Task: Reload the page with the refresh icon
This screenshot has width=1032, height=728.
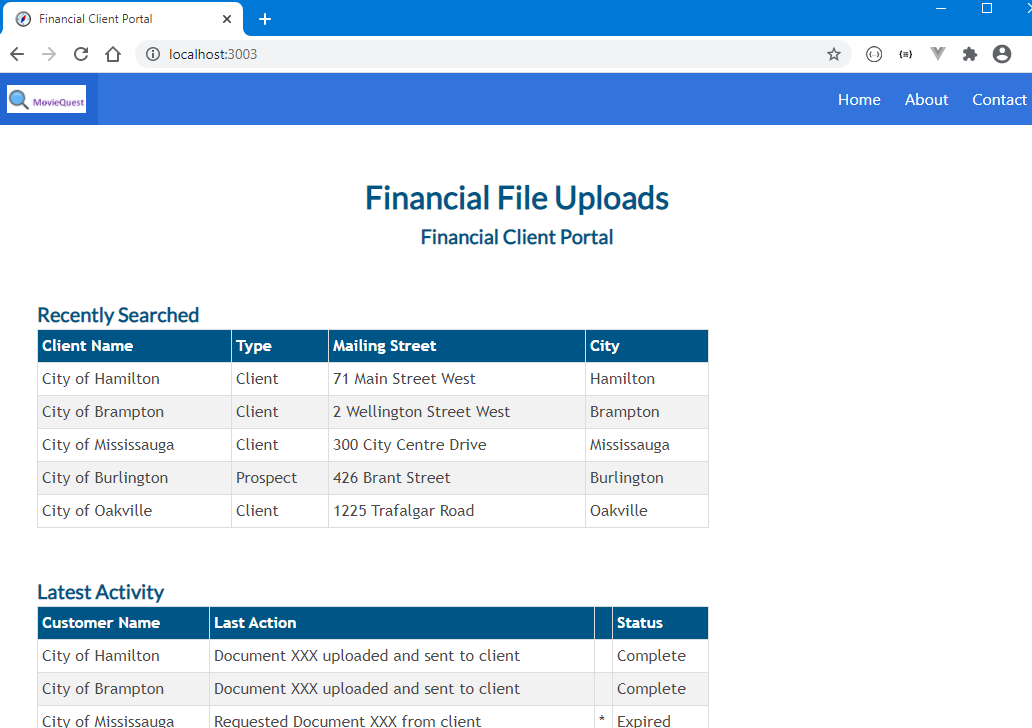Action: 80,54
